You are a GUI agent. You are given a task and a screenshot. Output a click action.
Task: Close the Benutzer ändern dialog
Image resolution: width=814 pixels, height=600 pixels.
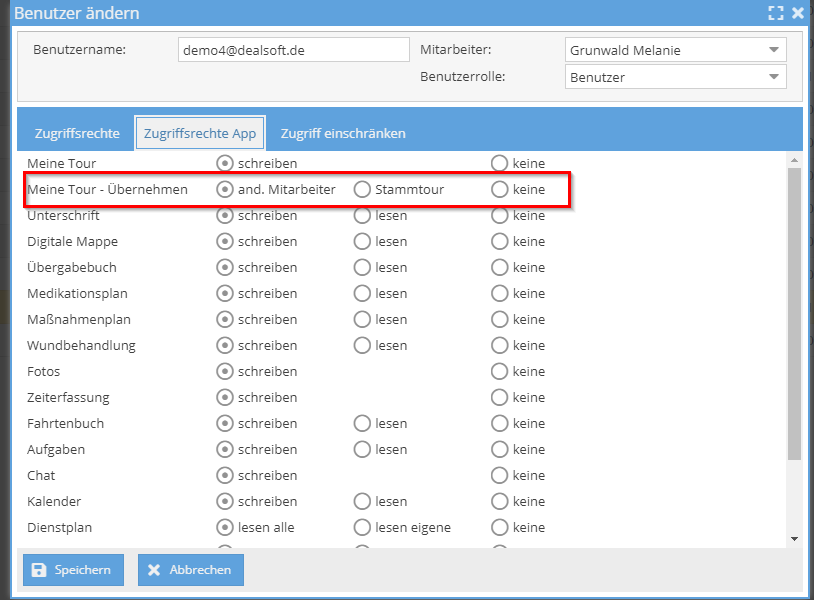coord(798,13)
